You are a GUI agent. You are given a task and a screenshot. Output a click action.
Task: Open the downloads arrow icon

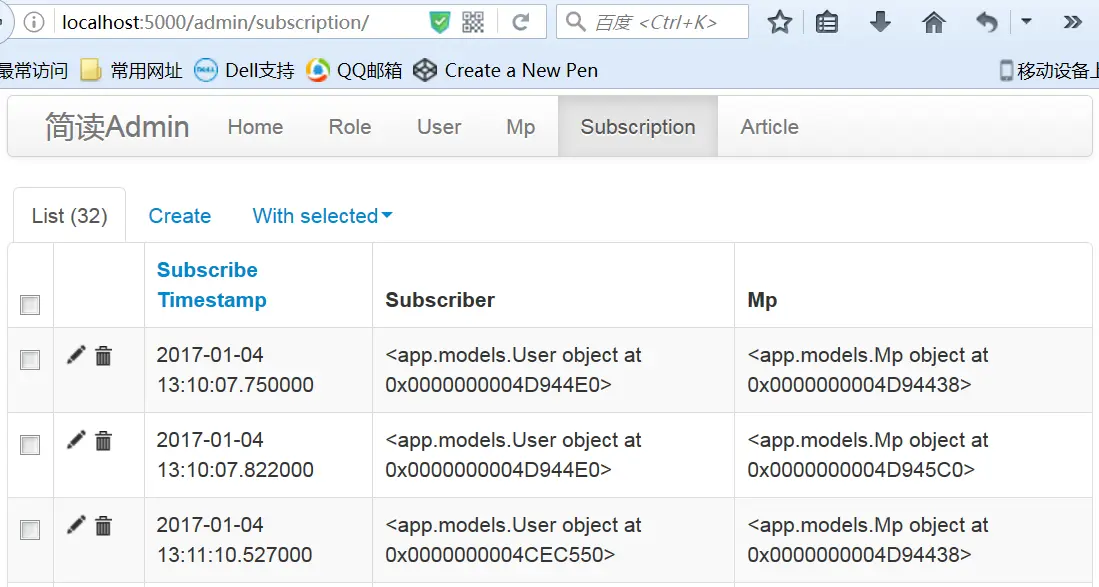pos(880,22)
